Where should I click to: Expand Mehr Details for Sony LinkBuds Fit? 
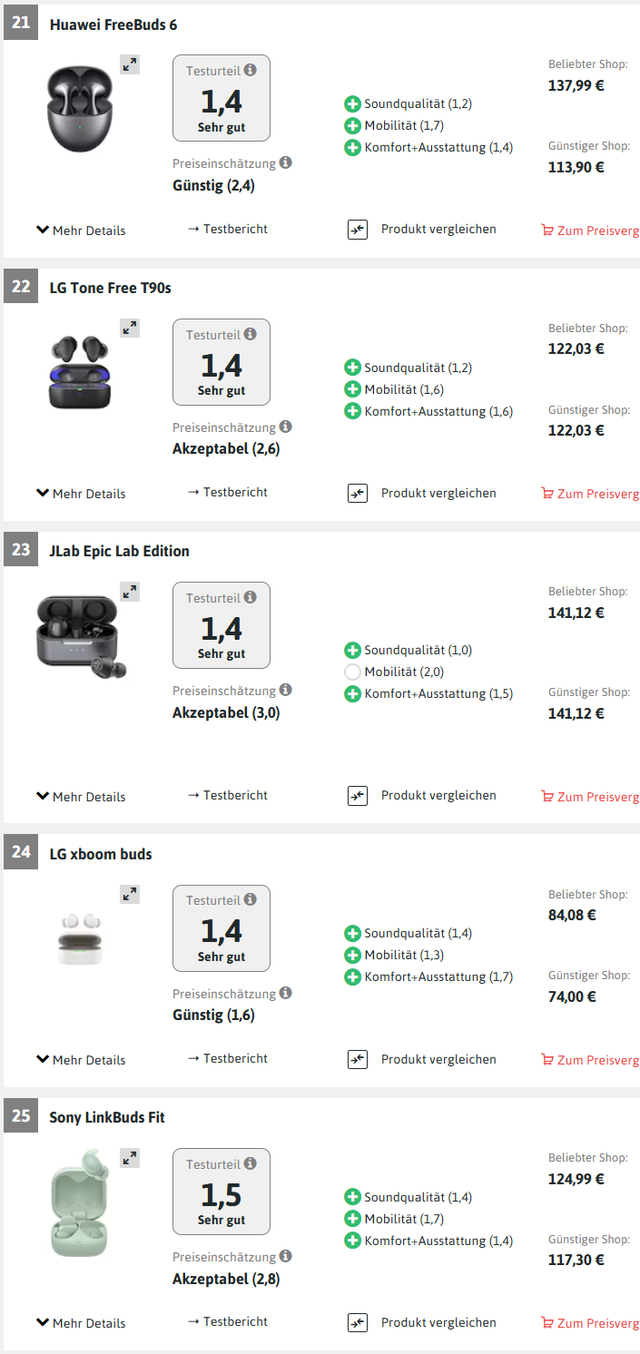(x=81, y=1323)
